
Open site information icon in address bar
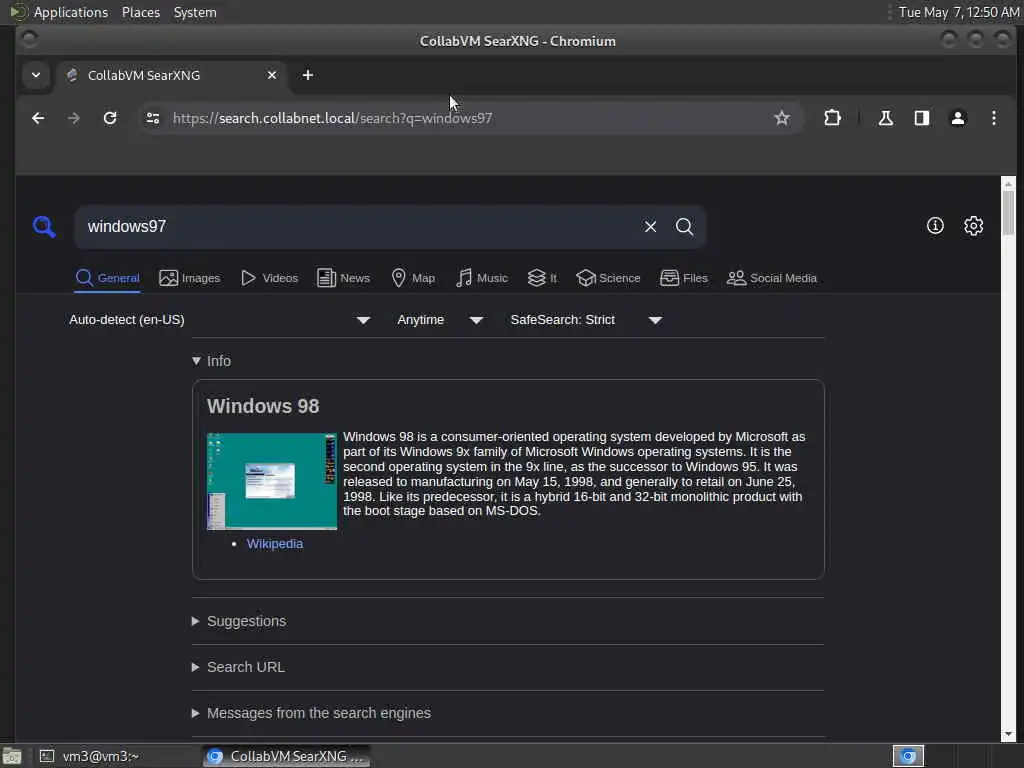(153, 118)
